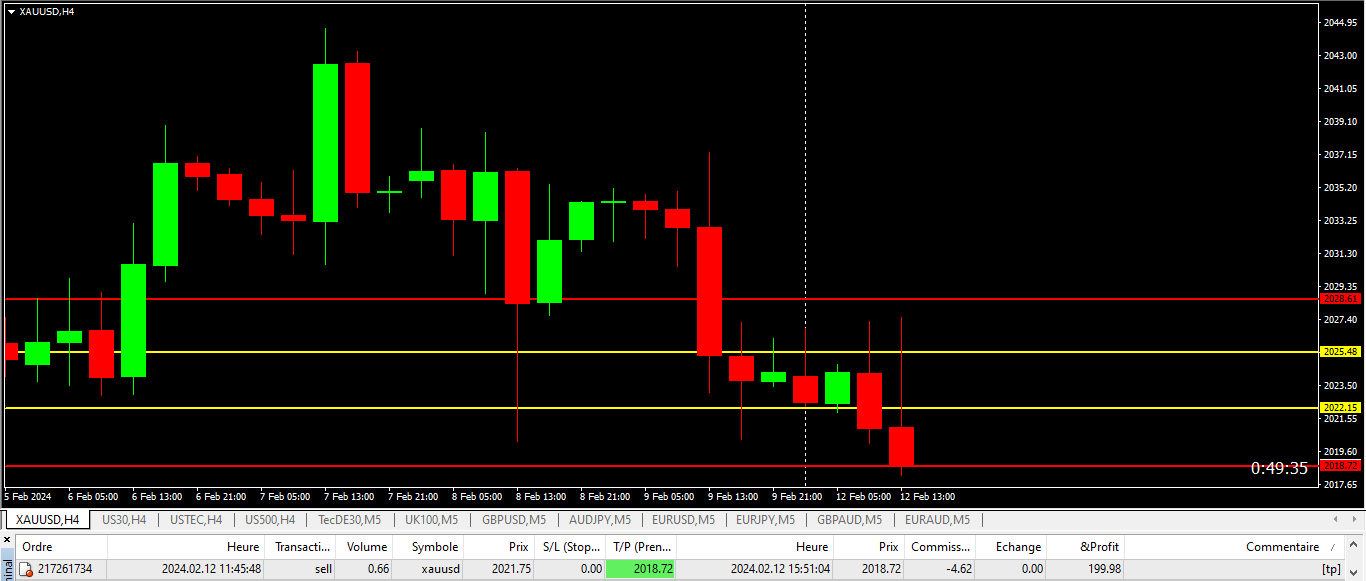
Task: Click the 2044.95 price scale label
Action: pyautogui.click(x=1340, y=22)
